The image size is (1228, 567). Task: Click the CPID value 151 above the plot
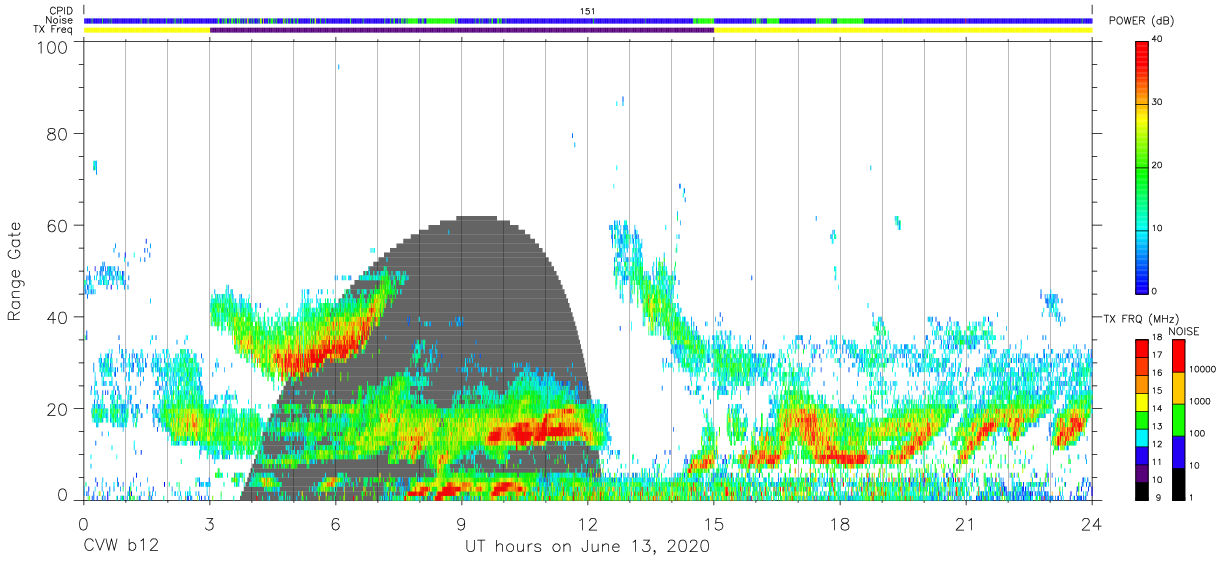tap(588, 11)
